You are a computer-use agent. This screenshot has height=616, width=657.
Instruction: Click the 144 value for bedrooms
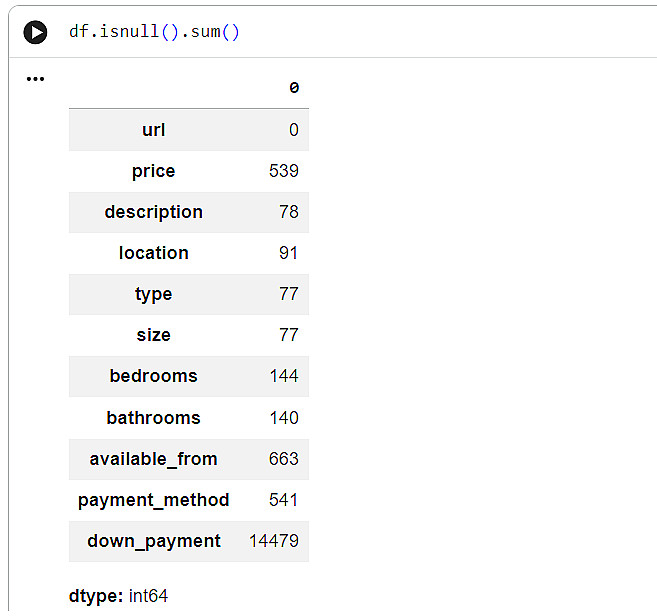coord(283,376)
